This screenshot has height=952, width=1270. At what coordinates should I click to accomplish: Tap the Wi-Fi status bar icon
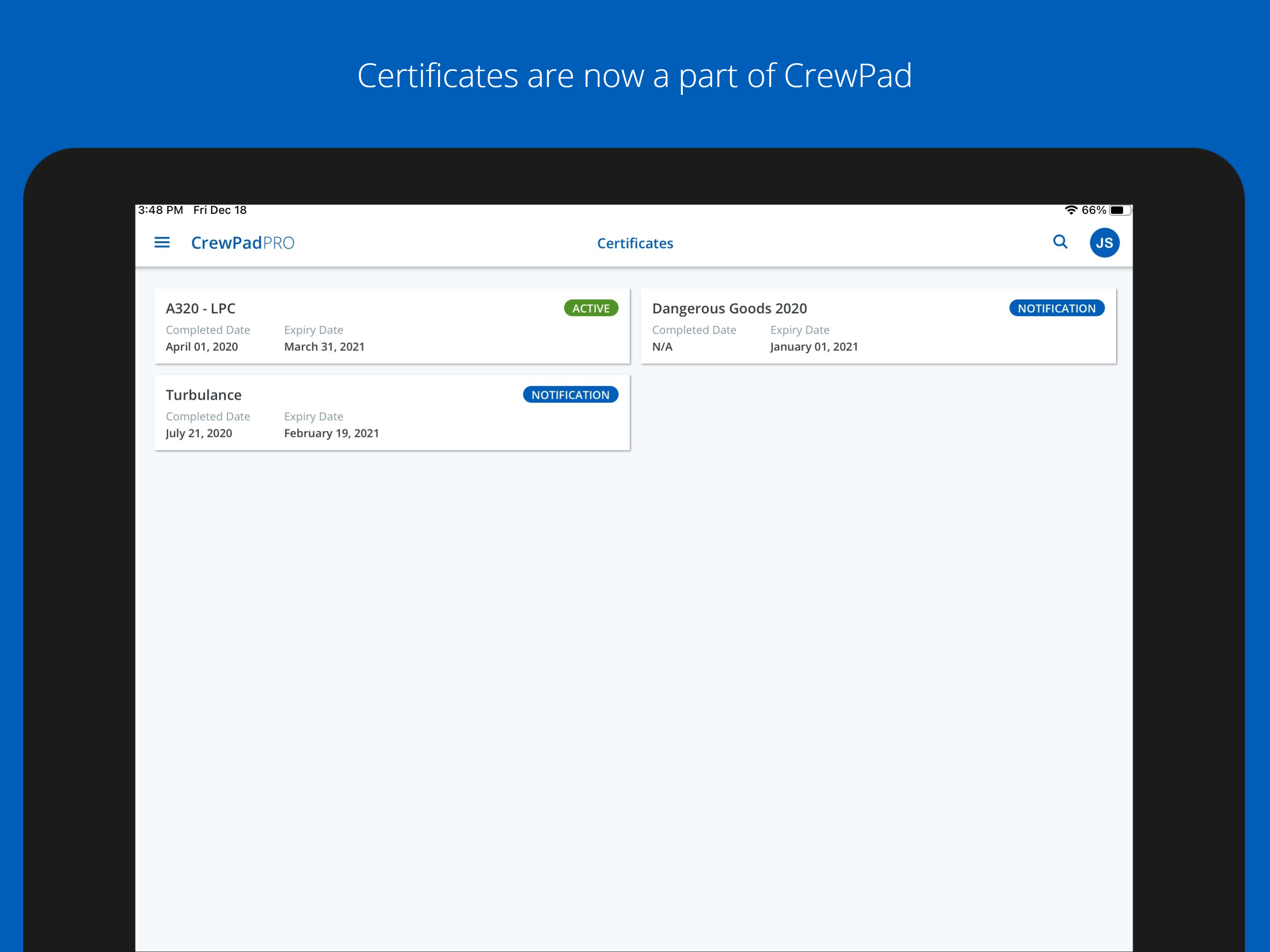point(1071,210)
